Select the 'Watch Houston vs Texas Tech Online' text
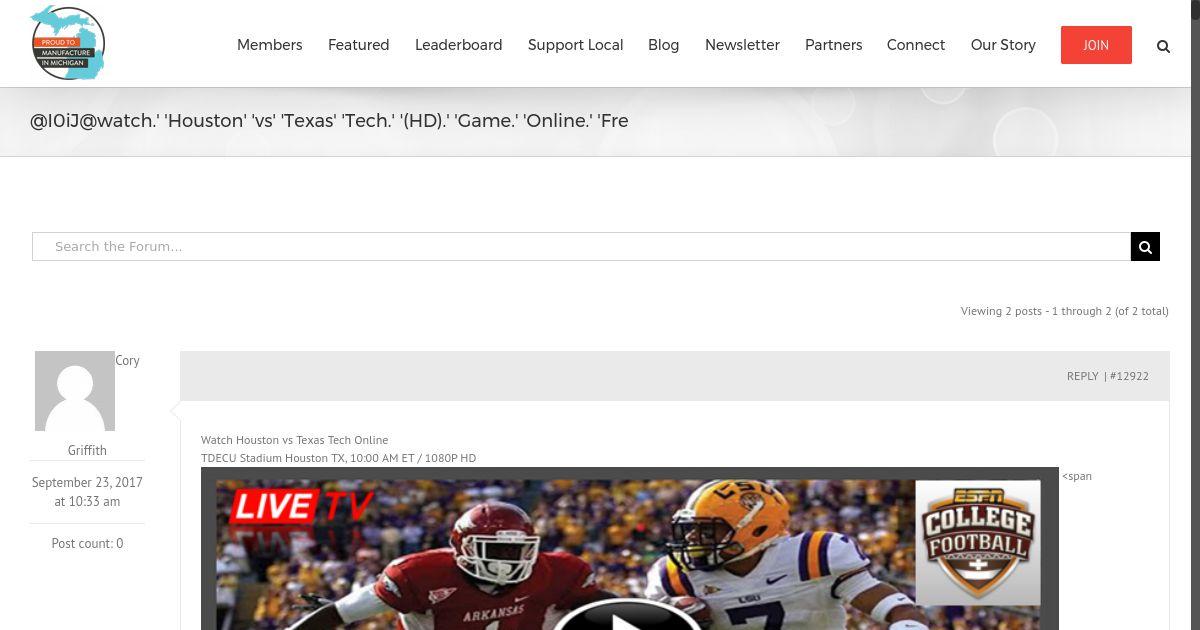1200x630 pixels. click(294, 440)
